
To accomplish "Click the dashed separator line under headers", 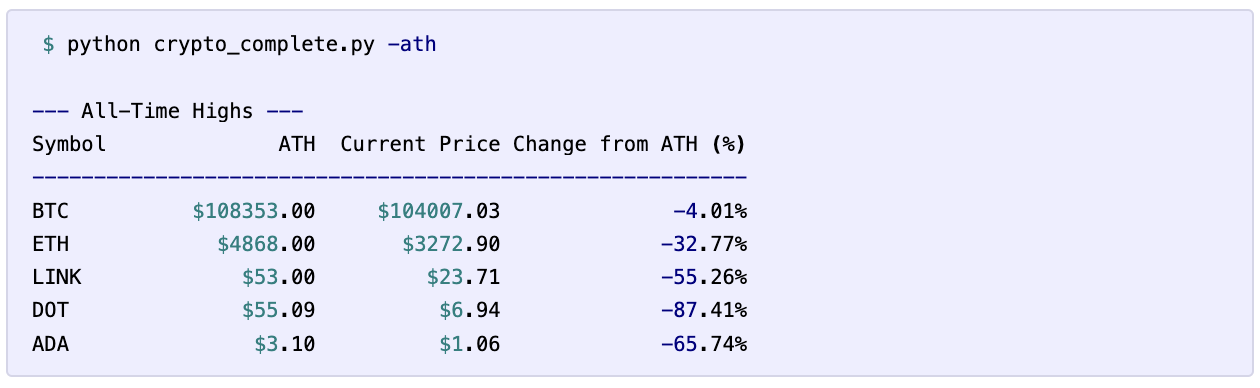I will pyautogui.click(x=390, y=177).
